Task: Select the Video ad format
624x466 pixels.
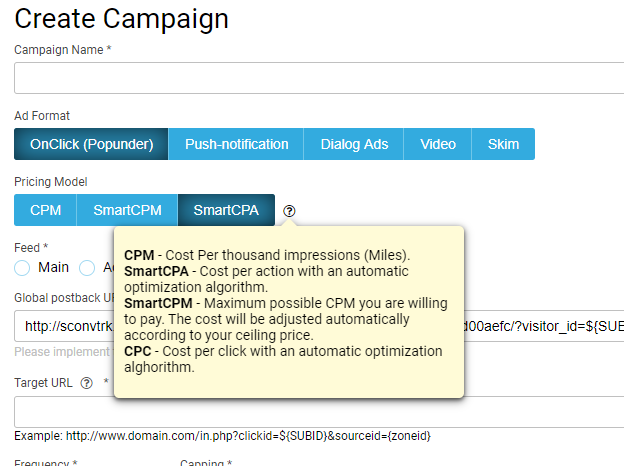Action: [438, 144]
